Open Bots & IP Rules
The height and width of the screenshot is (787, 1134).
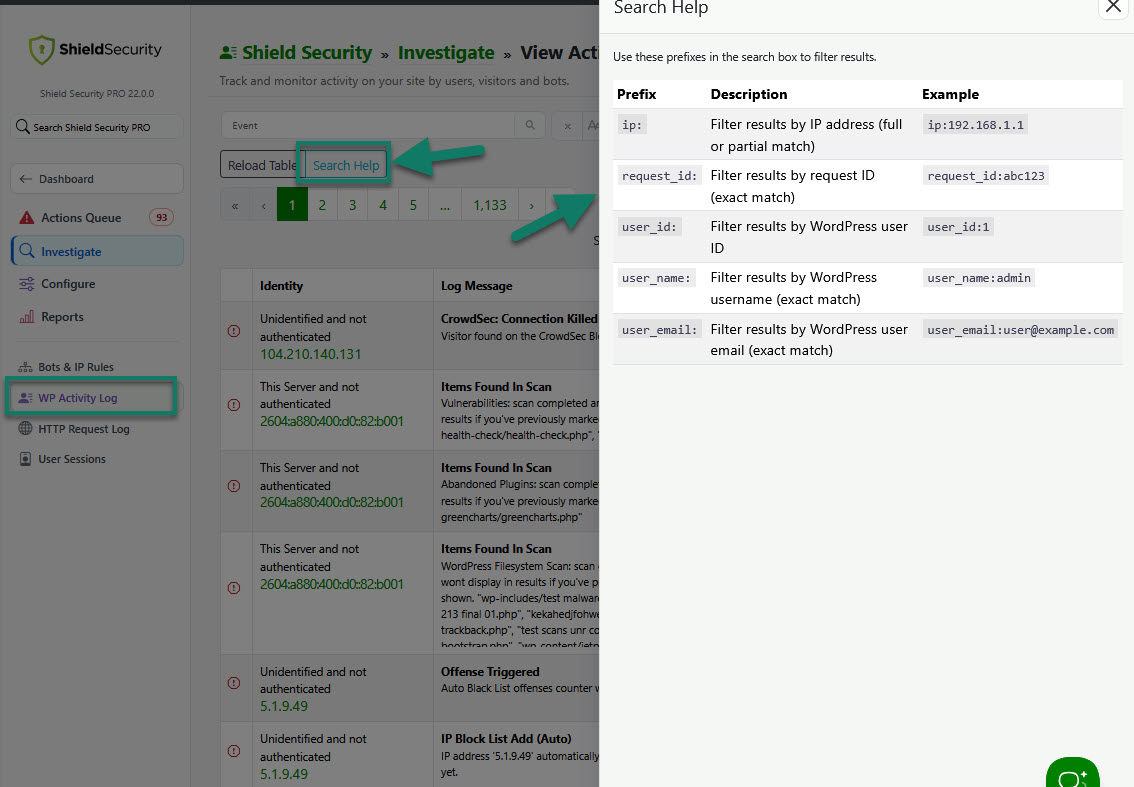76,367
